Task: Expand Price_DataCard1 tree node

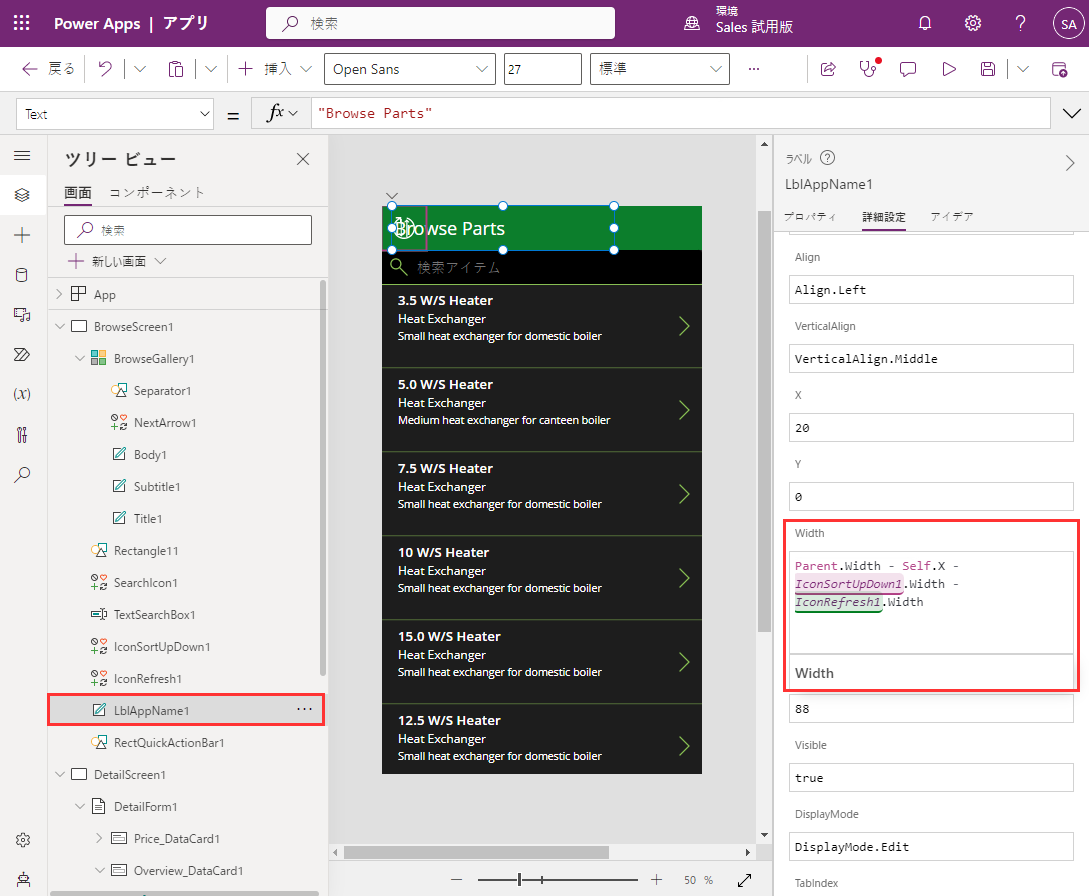Action: 99,838
